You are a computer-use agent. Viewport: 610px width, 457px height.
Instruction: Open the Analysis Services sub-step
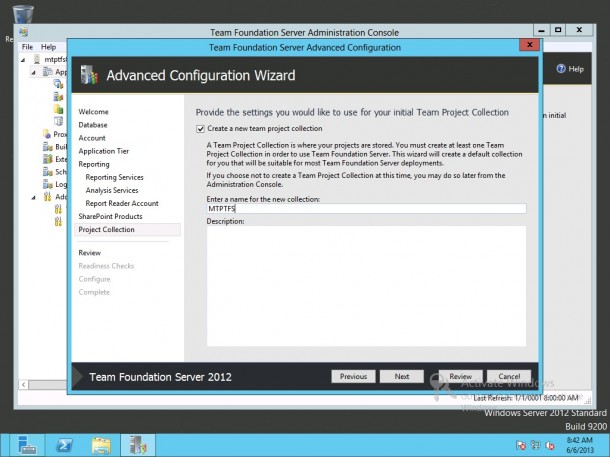(x=112, y=190)
